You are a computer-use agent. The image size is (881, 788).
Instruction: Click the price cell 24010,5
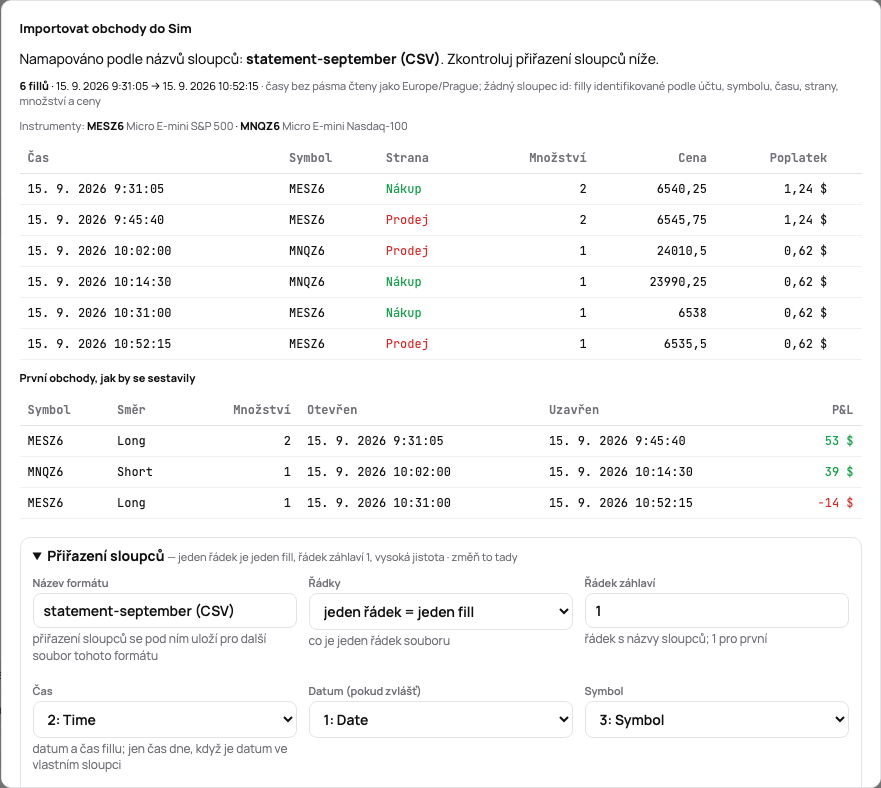(682, 251)
